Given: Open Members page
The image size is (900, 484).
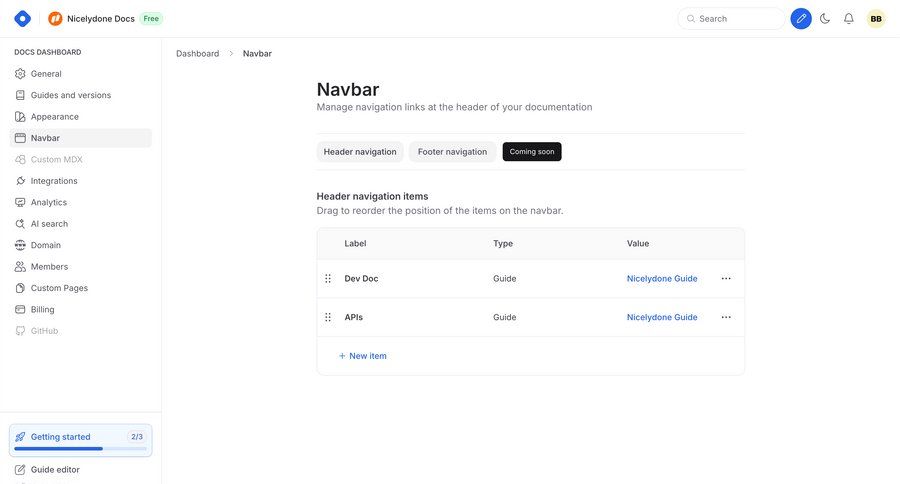Looking at the screenshot, I should point(80,266).
